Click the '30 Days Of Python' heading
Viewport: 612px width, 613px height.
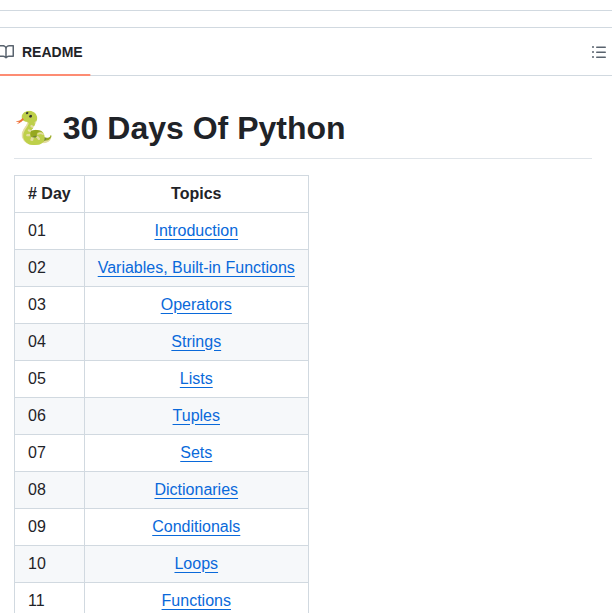click(204, 128)
